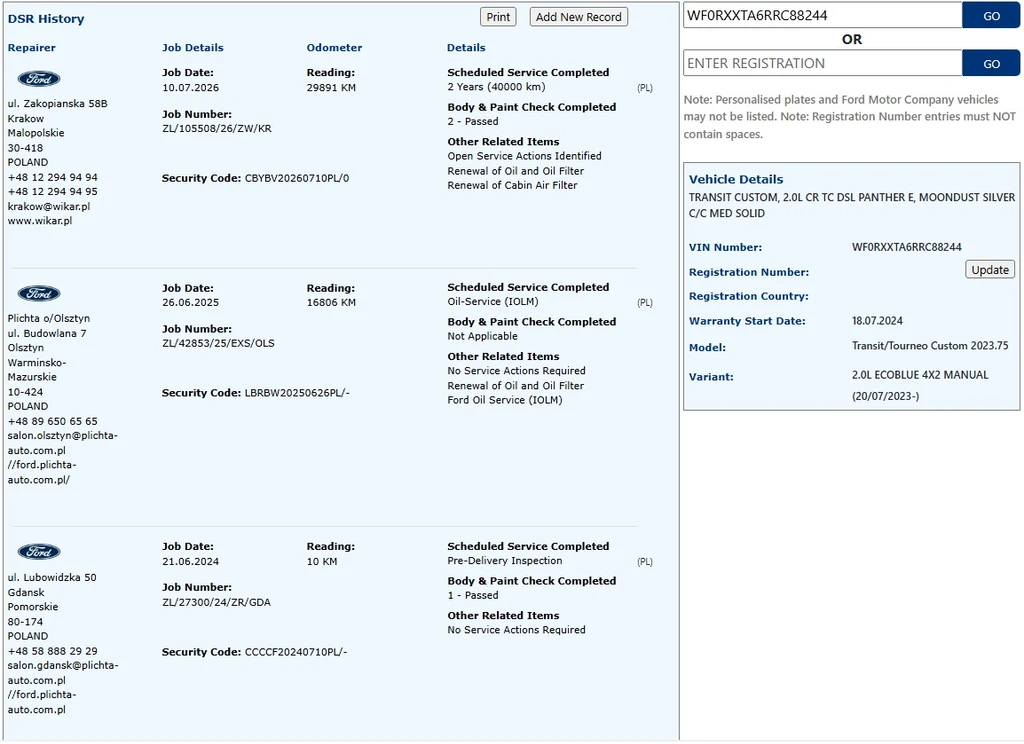Select model Transit/Tourneo Custom 2023.75
Viewport: 1024px width, 744px height.
click(x=930, y=346)
